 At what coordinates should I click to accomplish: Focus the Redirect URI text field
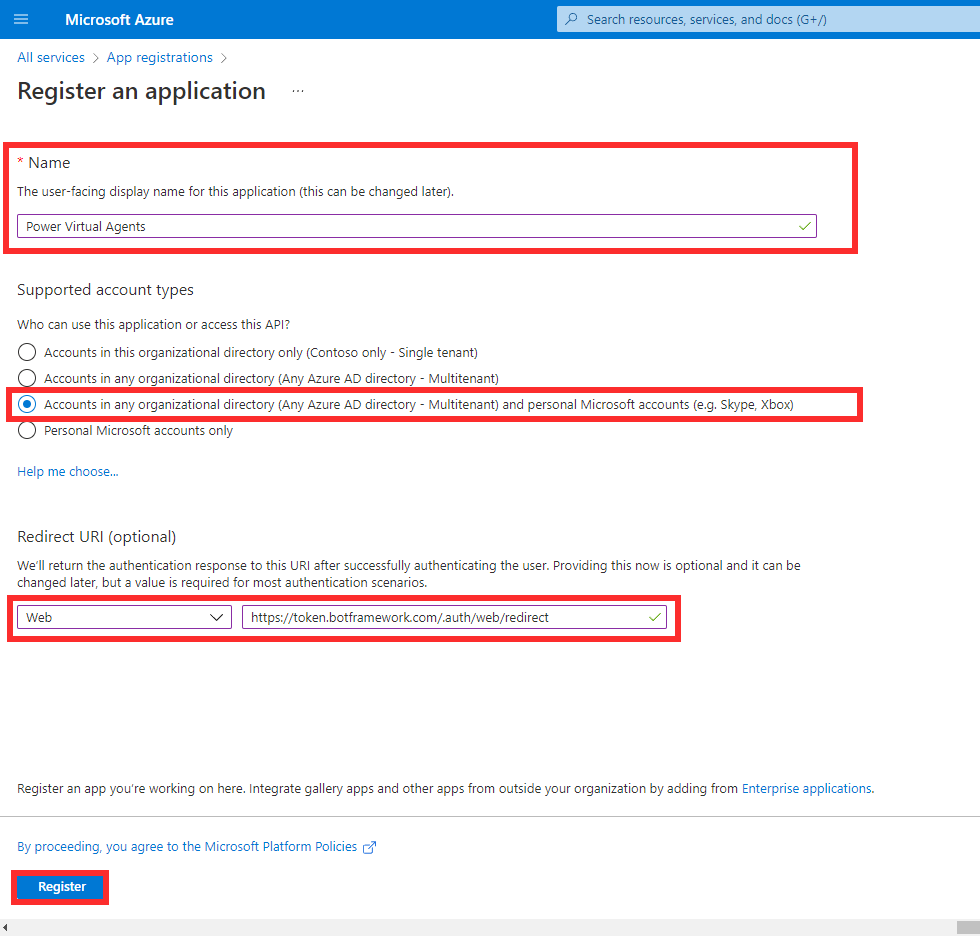click(x=454, y=617)
